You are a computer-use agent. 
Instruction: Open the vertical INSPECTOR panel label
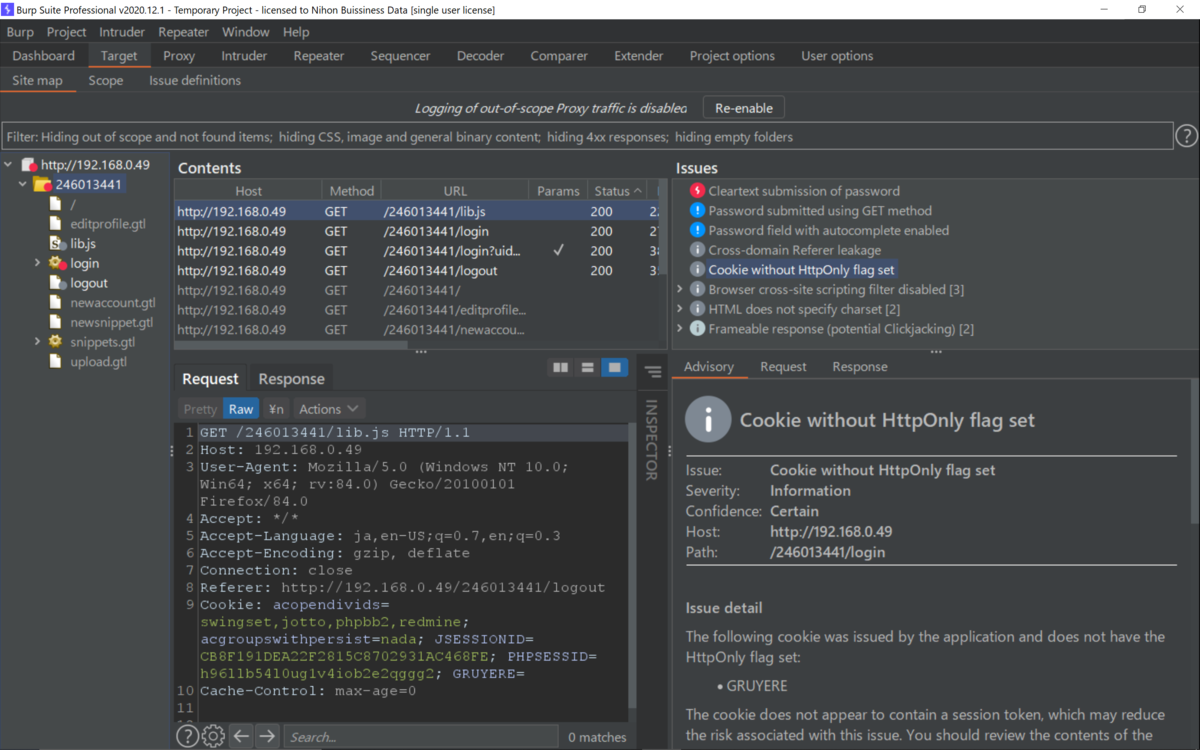coord(651,440)
